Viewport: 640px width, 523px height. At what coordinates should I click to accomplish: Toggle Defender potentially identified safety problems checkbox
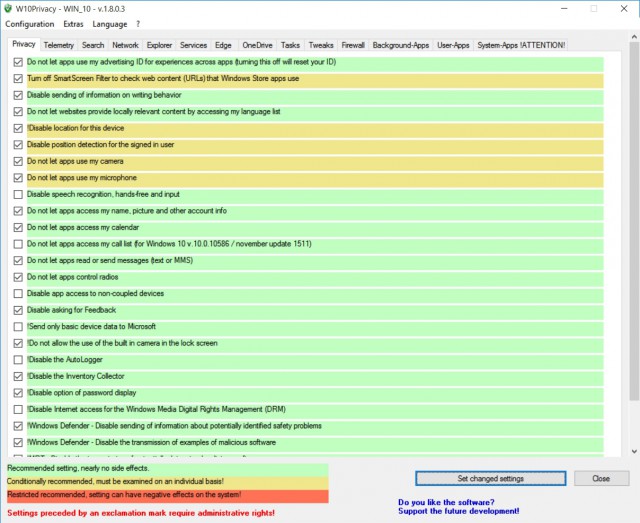point(18,426)
